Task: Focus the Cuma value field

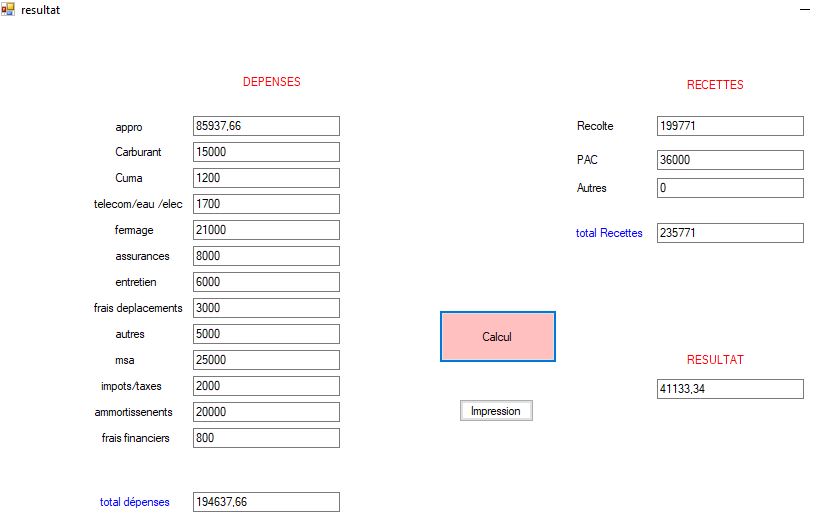Action: (266, 178)
